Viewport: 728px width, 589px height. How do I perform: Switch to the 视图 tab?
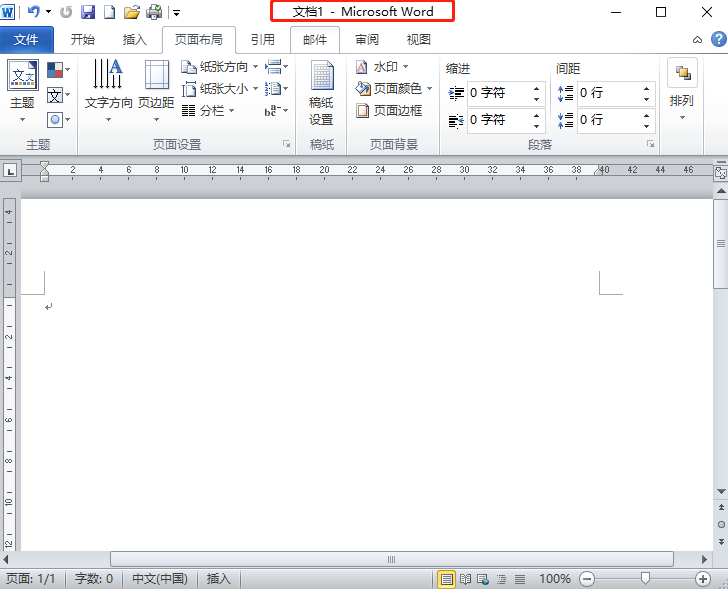point(419,40)
